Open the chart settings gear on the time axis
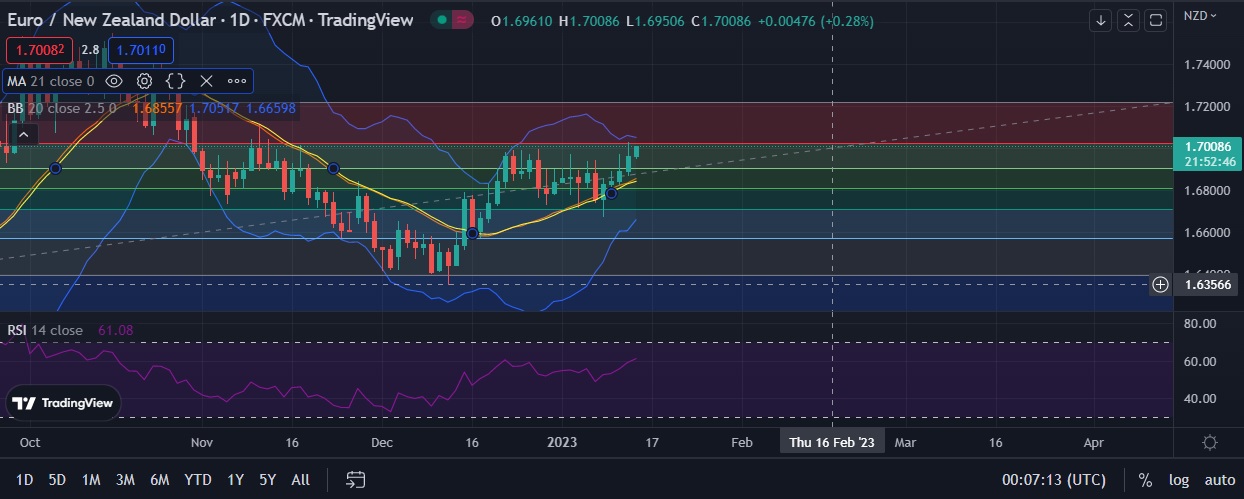1244x499 pixels. click(x=1209, y=442)
